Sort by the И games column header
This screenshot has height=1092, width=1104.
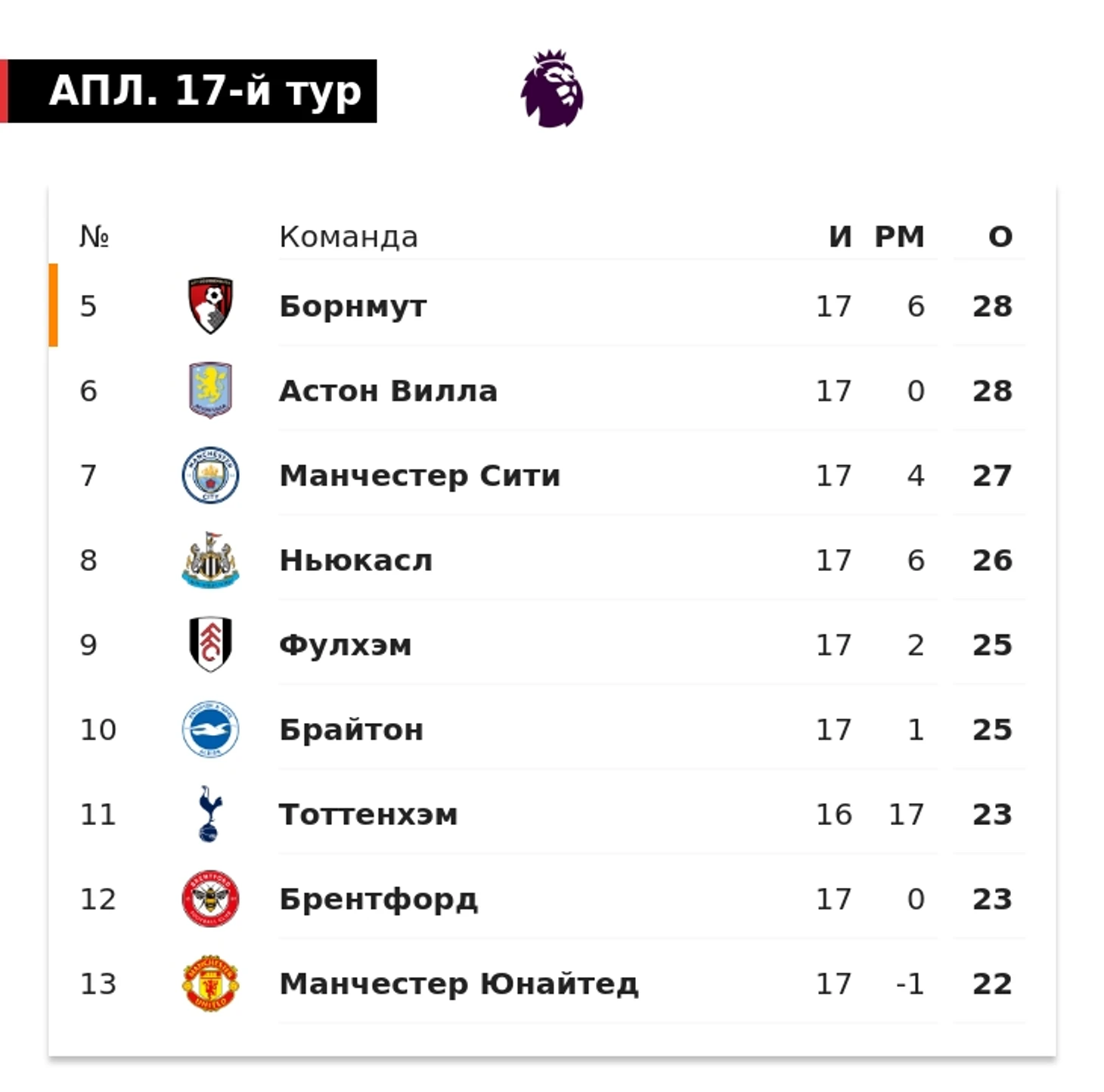tap(840, 237)
